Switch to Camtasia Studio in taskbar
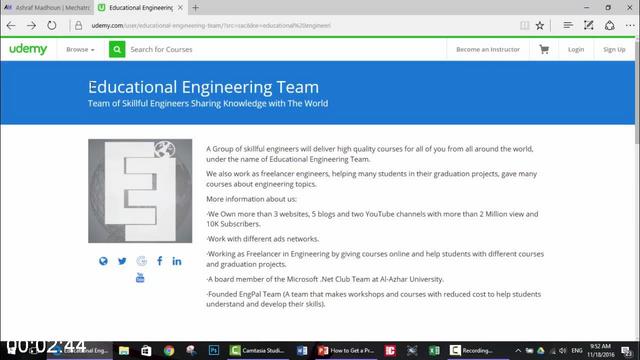Screen dimensions: 640x360 tap(257, 350)
